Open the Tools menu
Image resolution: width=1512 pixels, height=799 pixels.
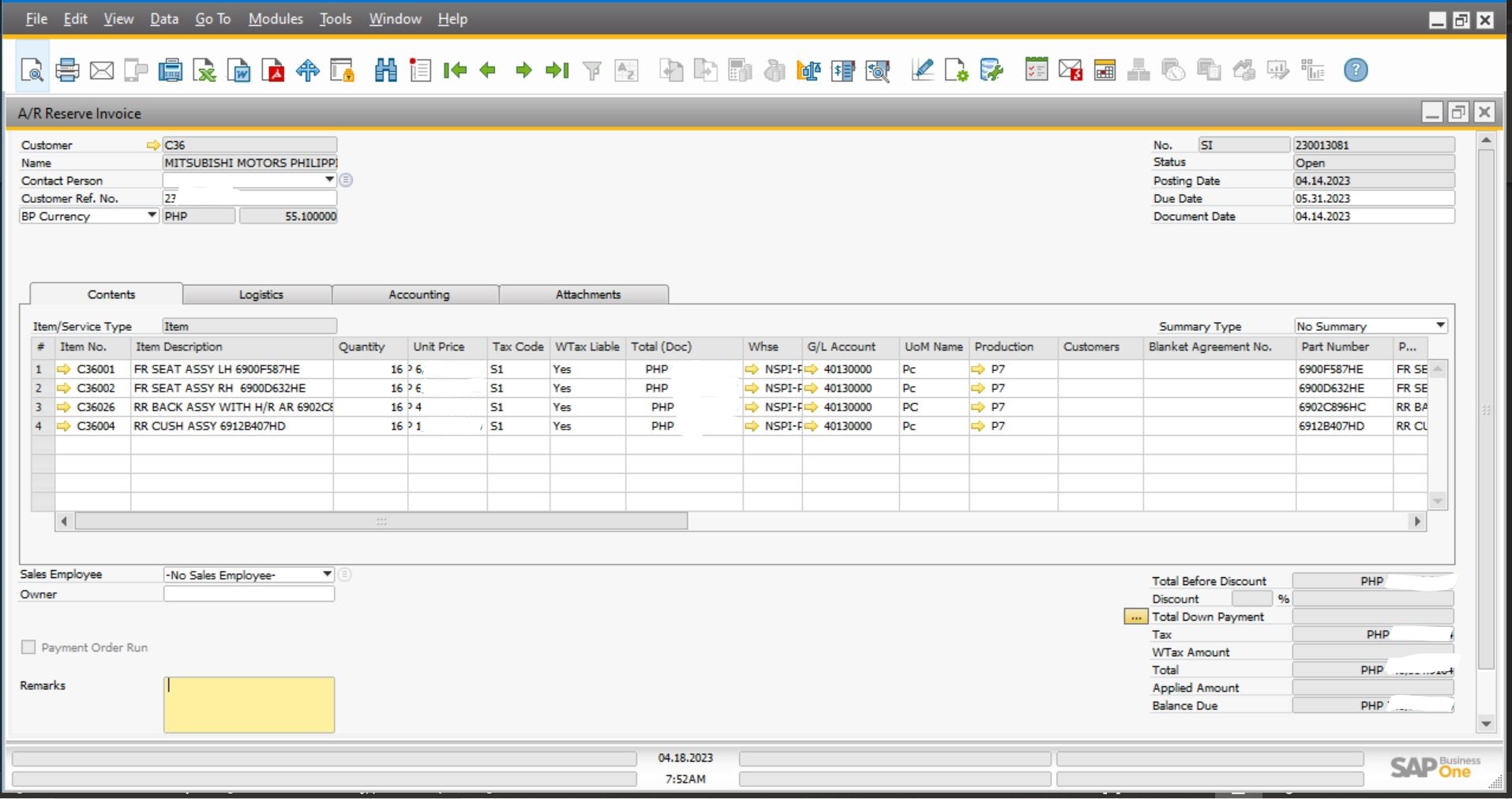336,19
